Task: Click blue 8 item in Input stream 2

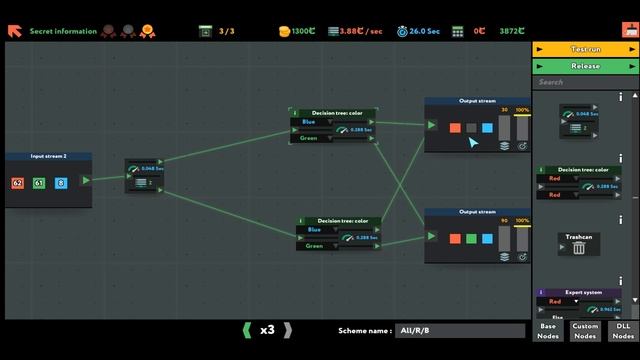Action: tap(61, 183)
